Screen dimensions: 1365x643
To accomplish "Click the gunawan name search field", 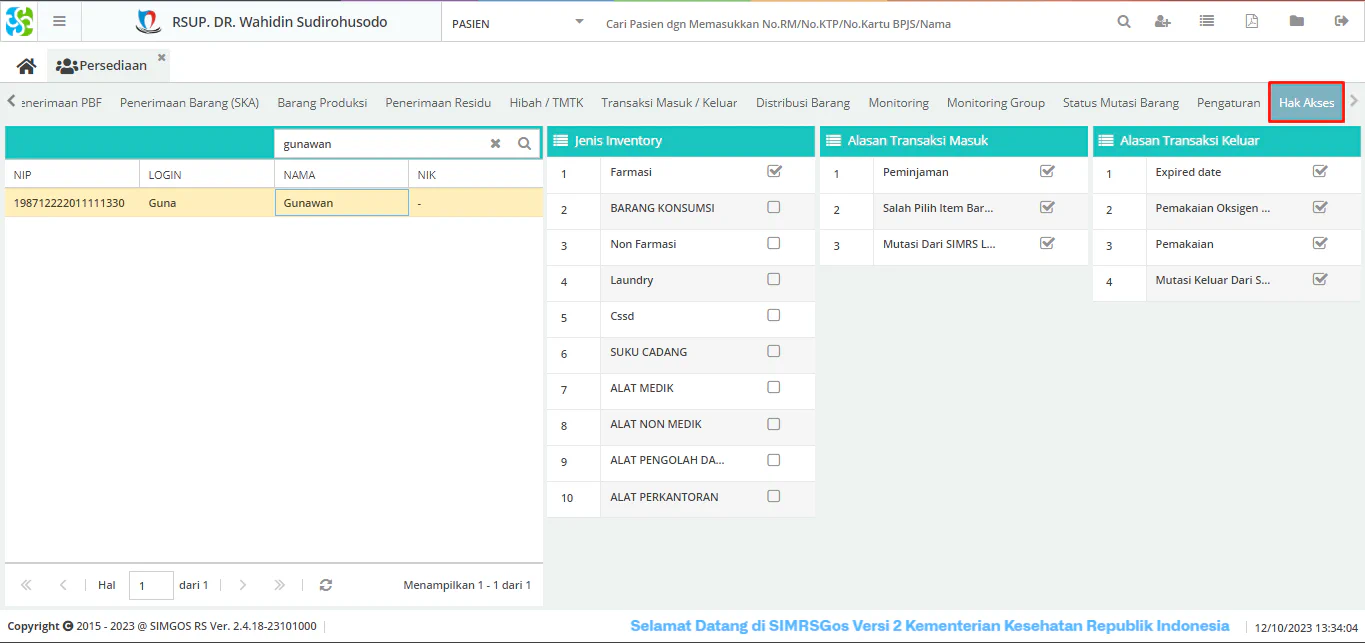I will (382, 144).
